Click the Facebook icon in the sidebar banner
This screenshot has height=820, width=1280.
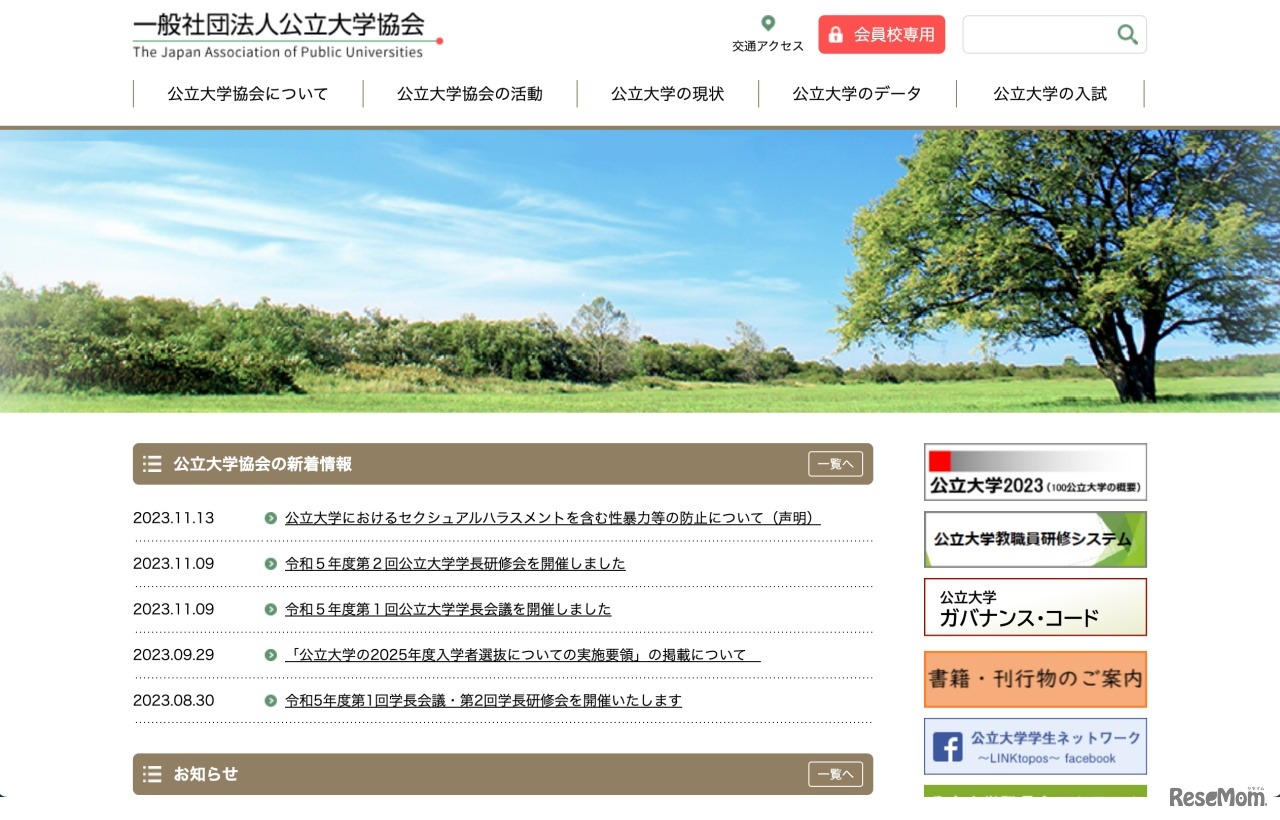946,746
